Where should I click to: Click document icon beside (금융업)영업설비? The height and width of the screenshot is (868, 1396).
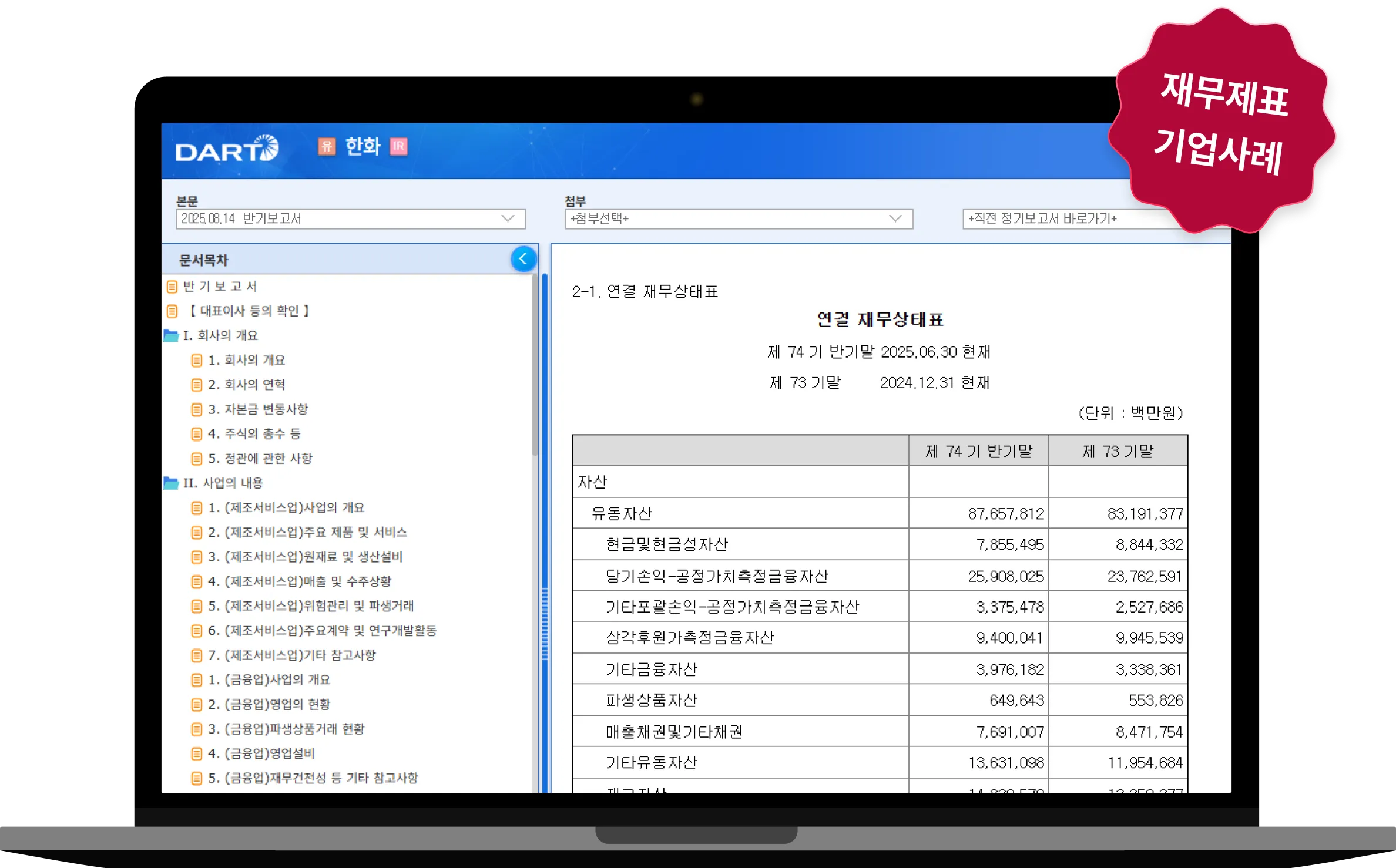(197, 754)
